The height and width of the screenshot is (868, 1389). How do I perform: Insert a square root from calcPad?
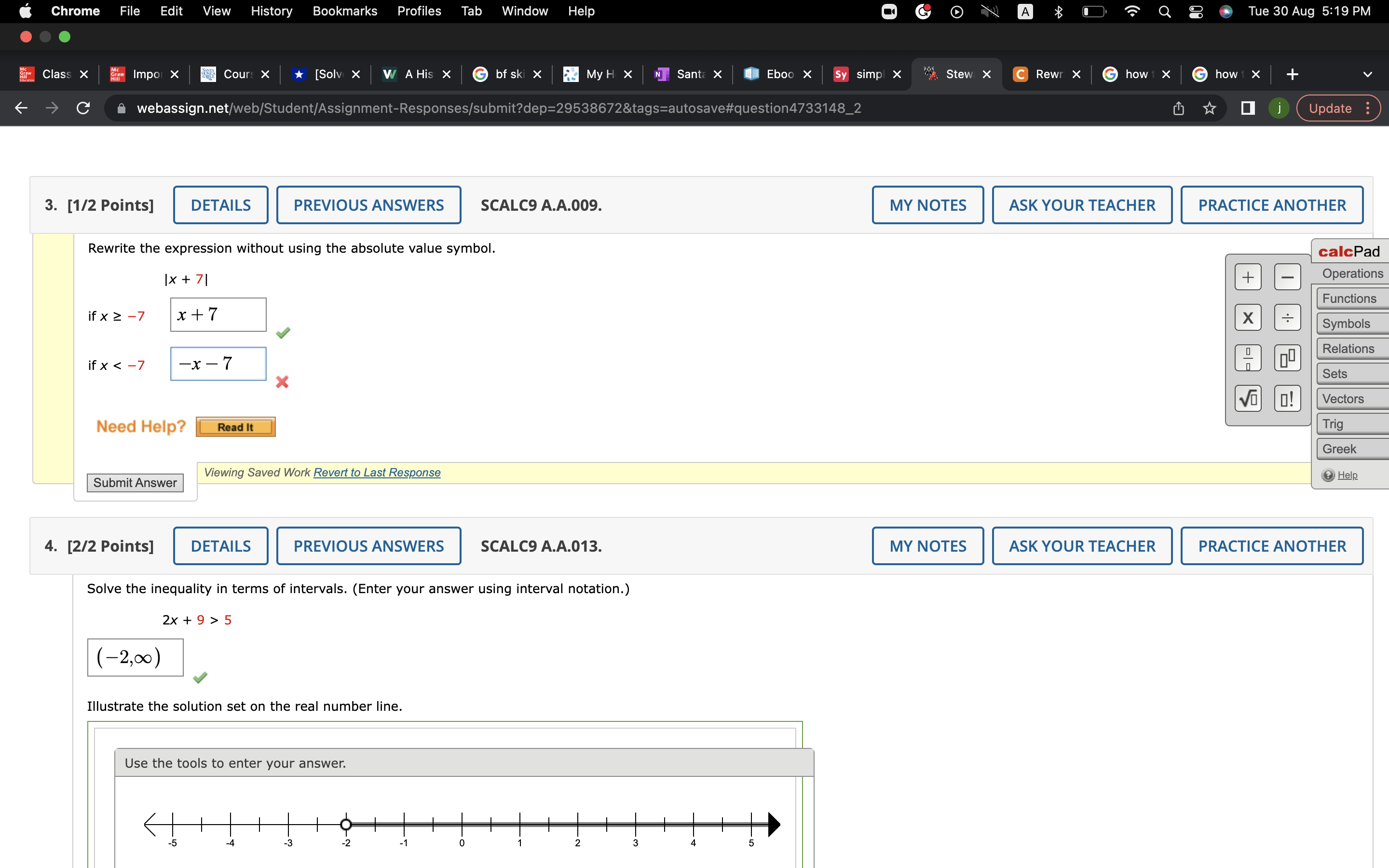point(1248,398)
